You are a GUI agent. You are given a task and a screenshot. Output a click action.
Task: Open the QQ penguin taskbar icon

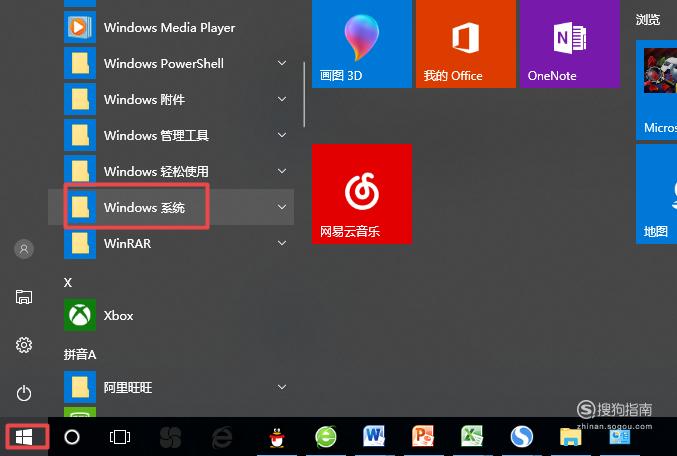pos(277,437)
